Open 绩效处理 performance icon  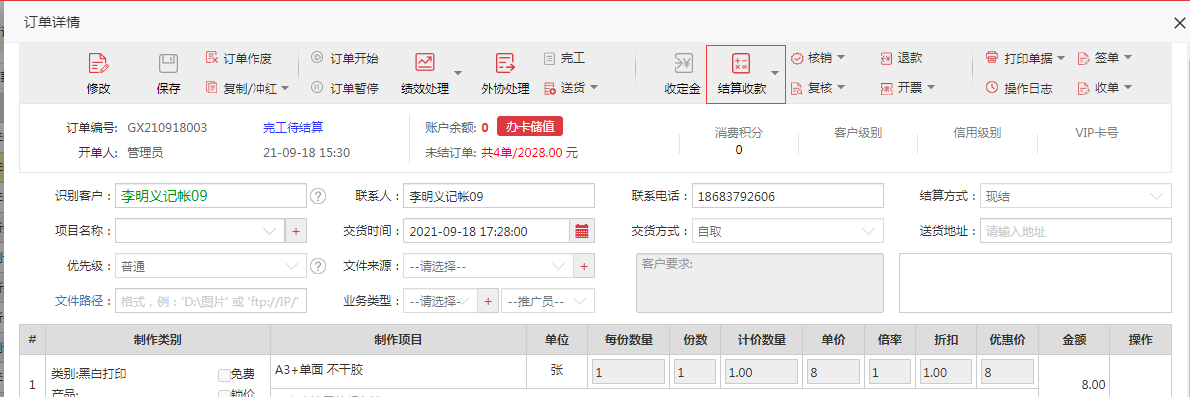click(x=424, y=63)
